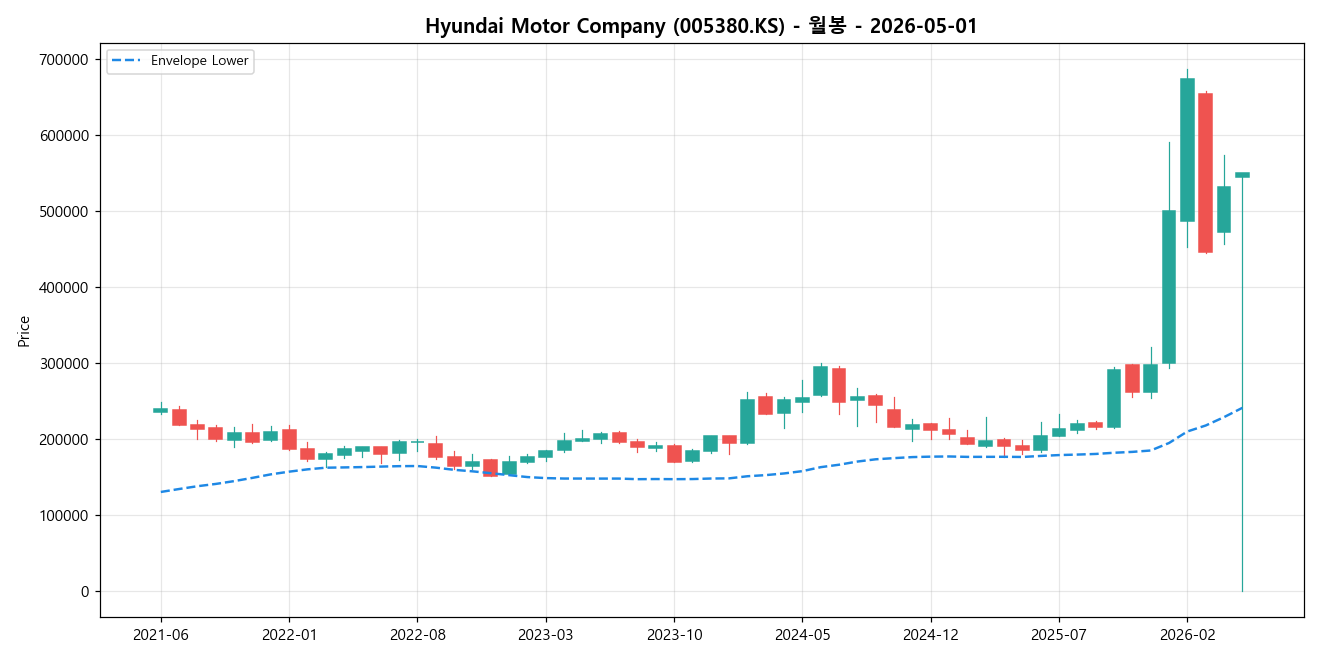Click the first green candle at 2021-06

(160, 410)
